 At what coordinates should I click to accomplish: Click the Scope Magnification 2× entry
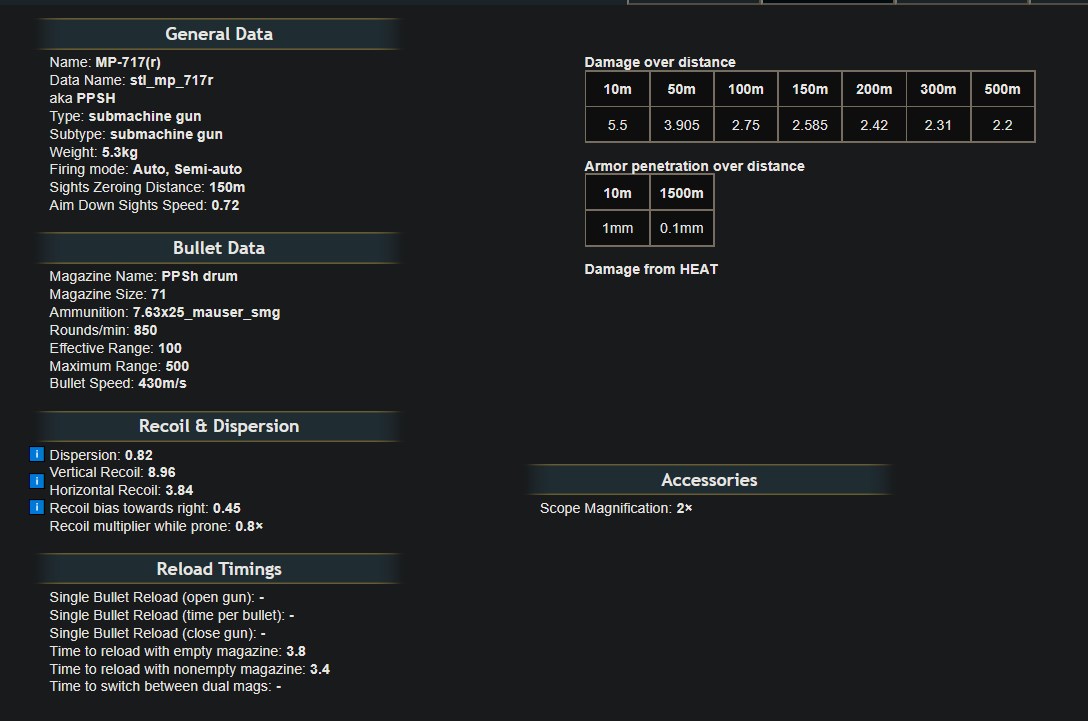tap(616, 508)
